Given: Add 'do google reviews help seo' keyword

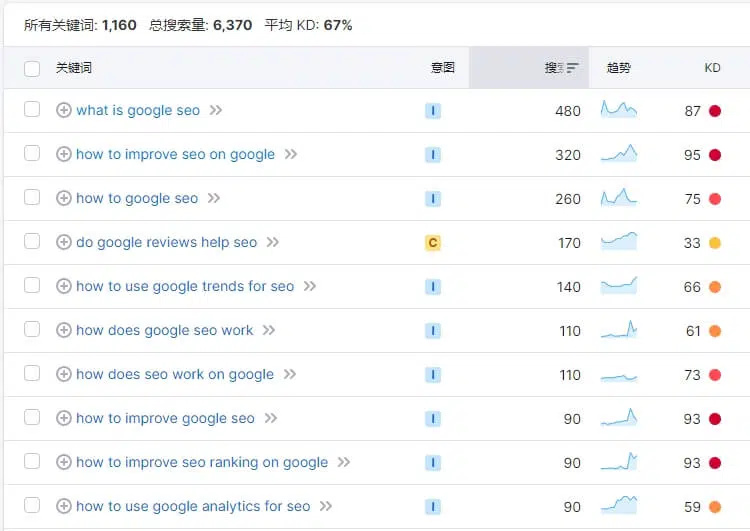Looking at the screenshot, I should click(x=64, y=242).
